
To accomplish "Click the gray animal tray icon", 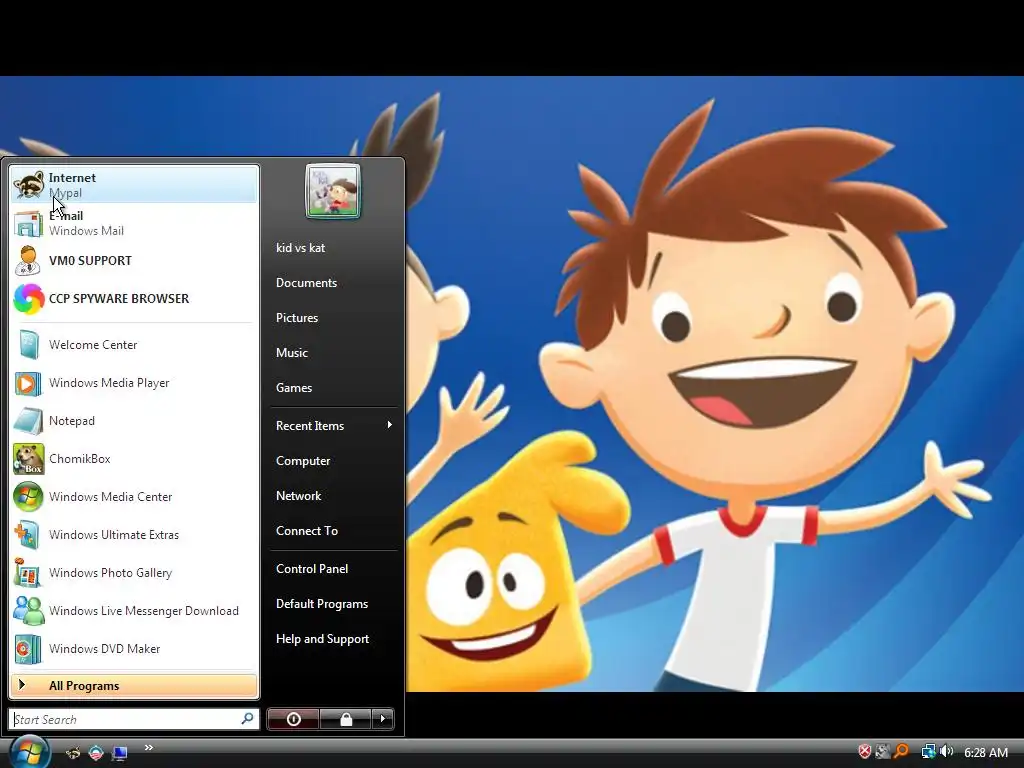I will [883, 752].
